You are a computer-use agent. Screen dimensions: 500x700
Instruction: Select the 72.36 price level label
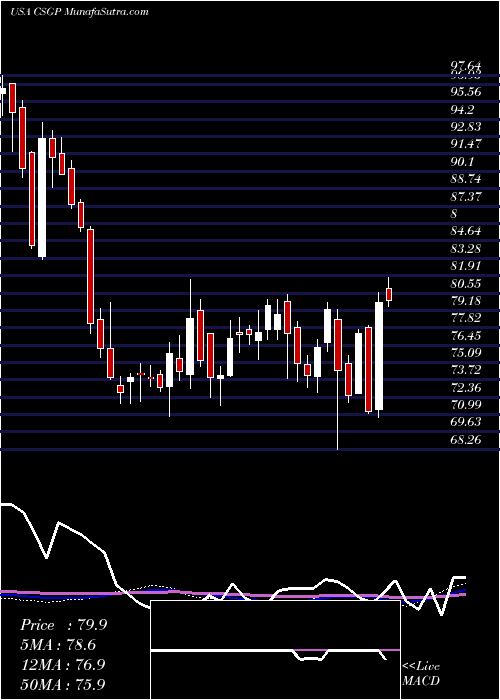pyautogui.click(x=466, y=388)
